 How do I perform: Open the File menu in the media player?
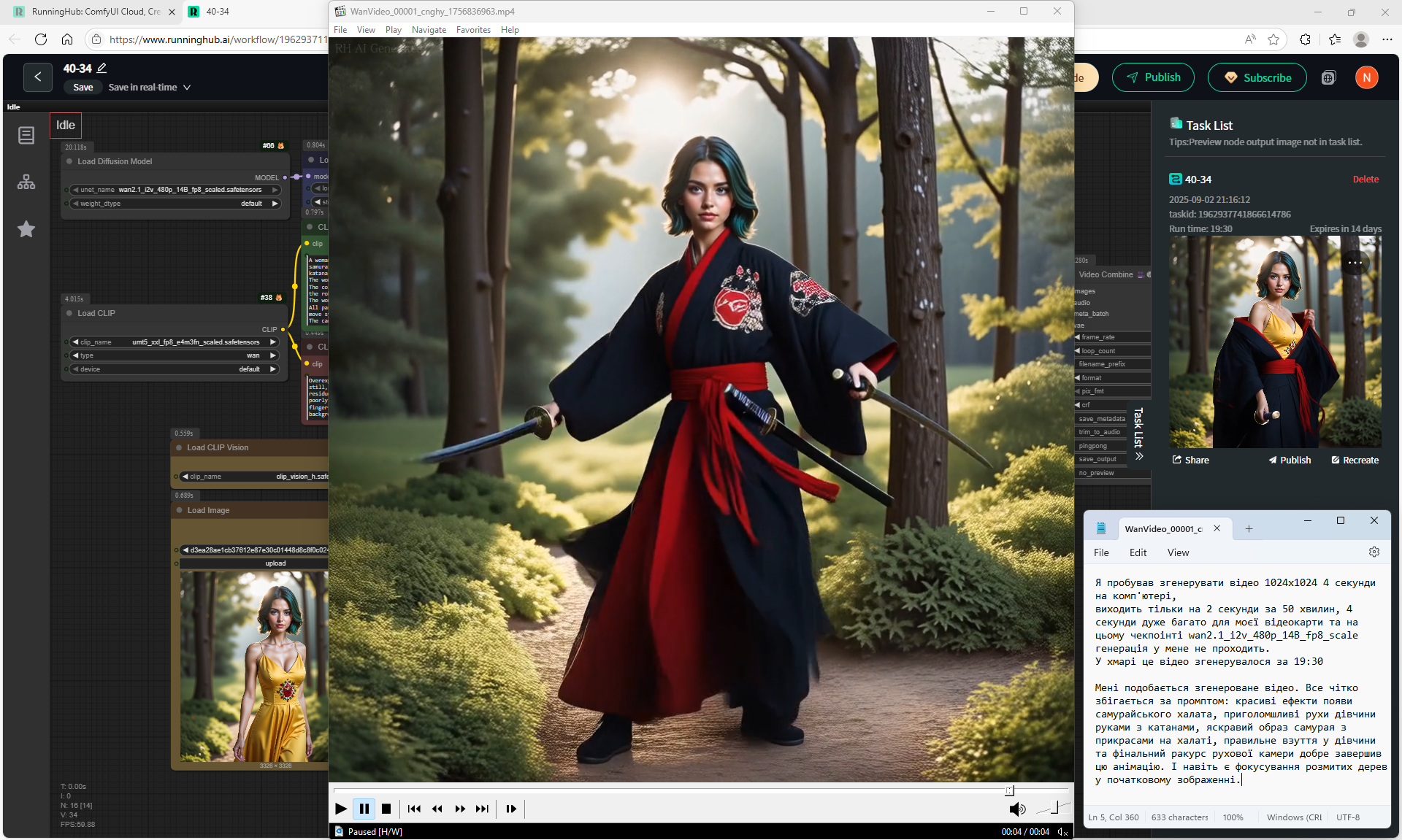pos(340,30)
